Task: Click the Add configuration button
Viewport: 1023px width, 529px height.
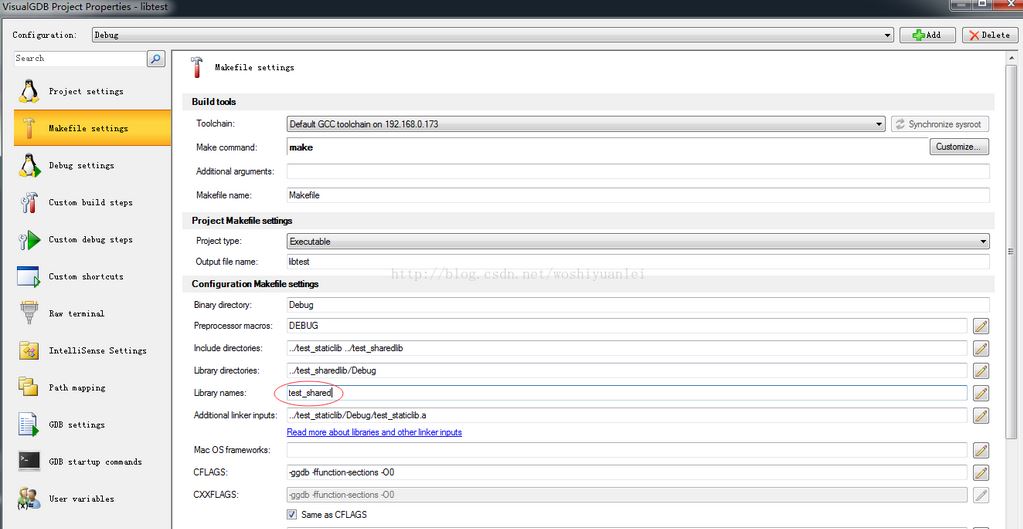Action: 927,35
